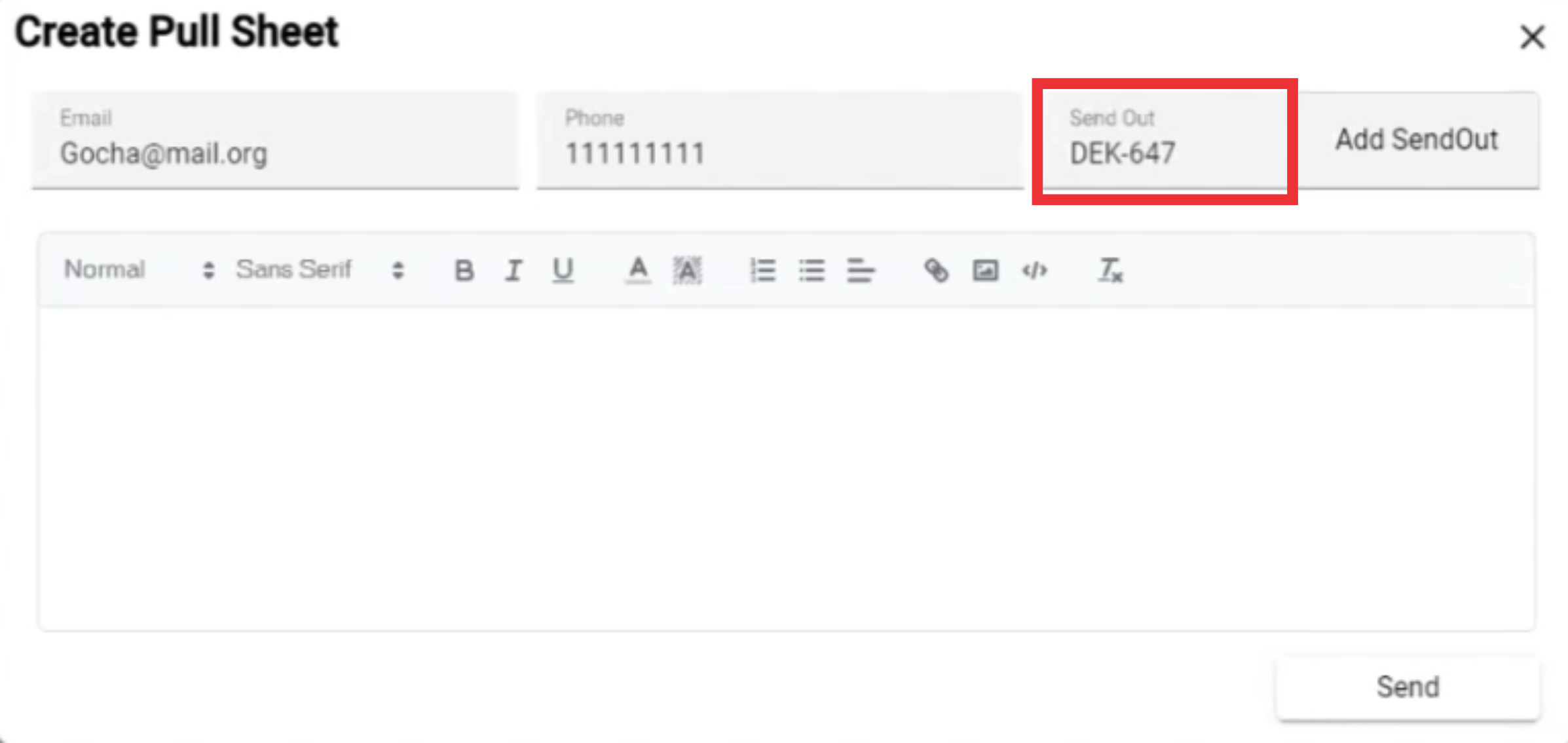Toggle underline text formatting

pyautogui.click(x=563, y=270)
